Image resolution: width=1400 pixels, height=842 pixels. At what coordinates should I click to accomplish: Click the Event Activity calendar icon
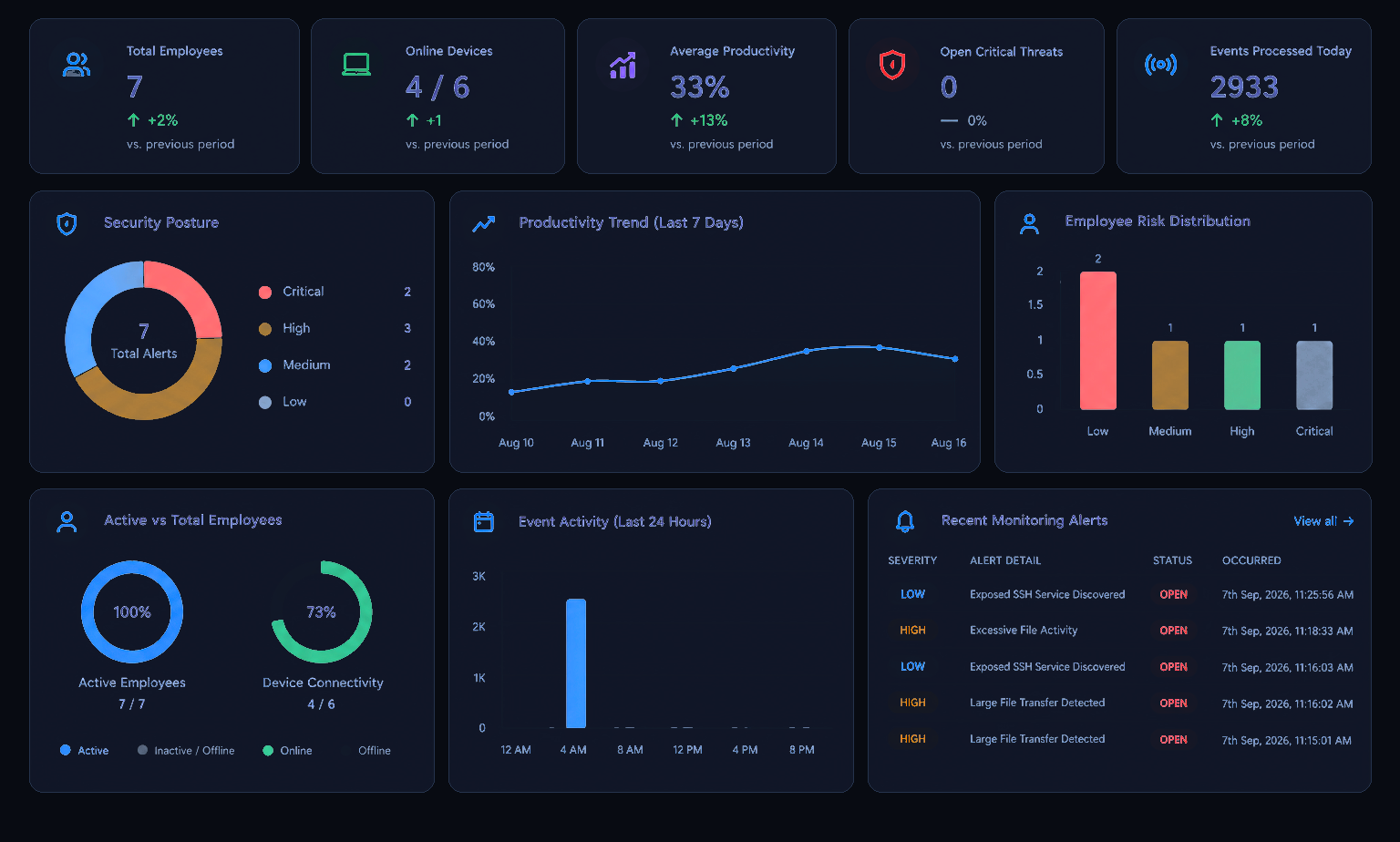point(484,521)
